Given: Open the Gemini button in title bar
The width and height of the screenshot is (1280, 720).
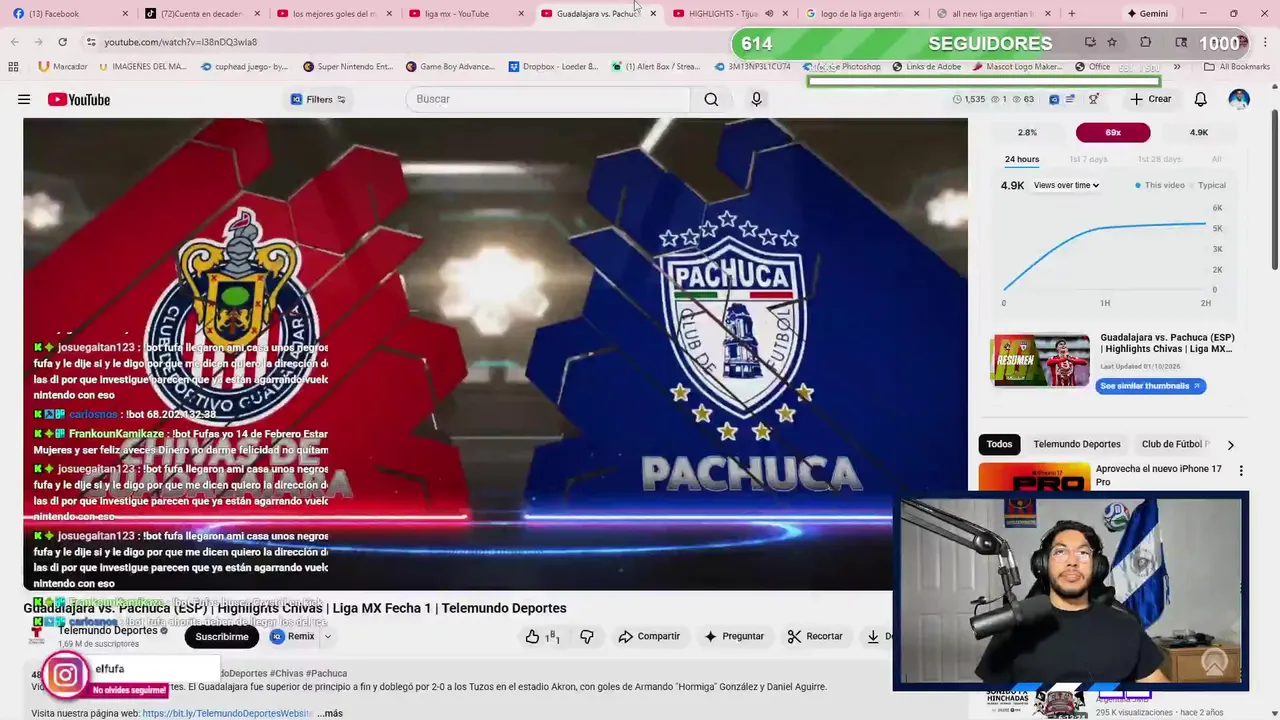Looking at the screenshot, I should (x=1147, y=14).
